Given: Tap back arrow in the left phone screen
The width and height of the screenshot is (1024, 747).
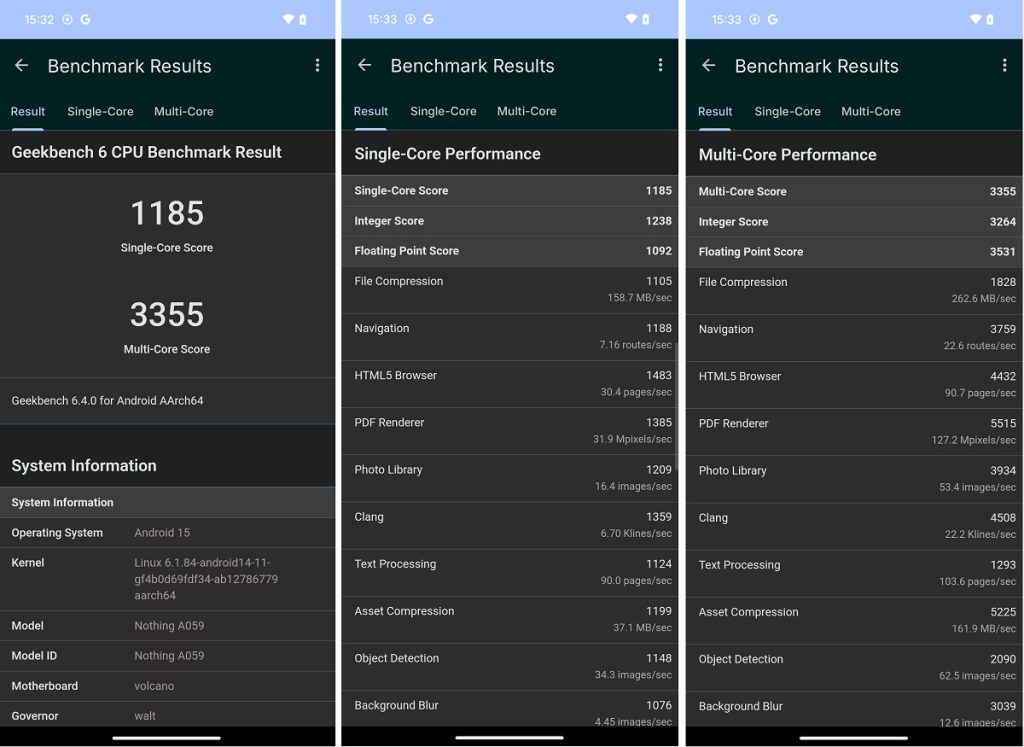Looking at the screenshot, I should coord(22,65).
